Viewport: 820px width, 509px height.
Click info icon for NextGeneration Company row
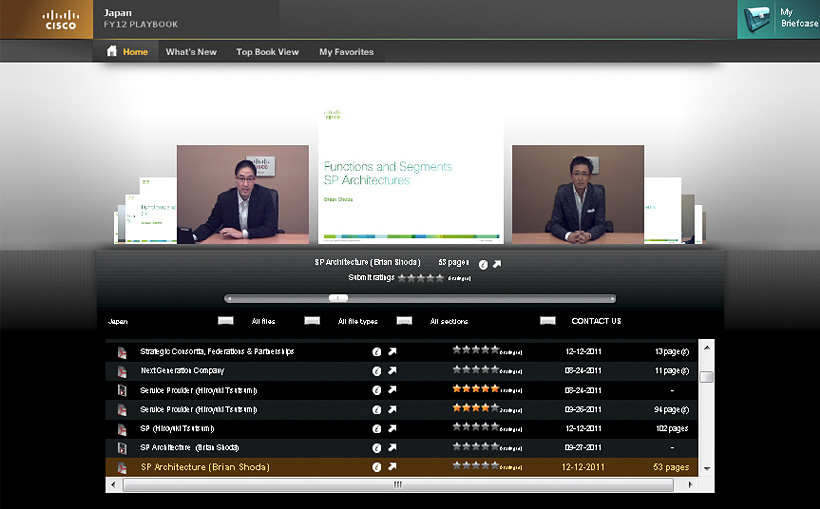(377, 371)
